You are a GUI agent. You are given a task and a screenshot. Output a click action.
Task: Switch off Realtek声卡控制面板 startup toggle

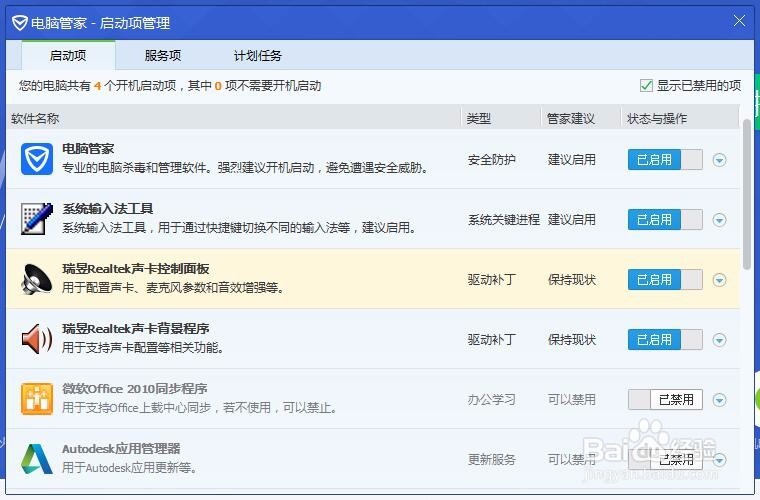(665, 280)
